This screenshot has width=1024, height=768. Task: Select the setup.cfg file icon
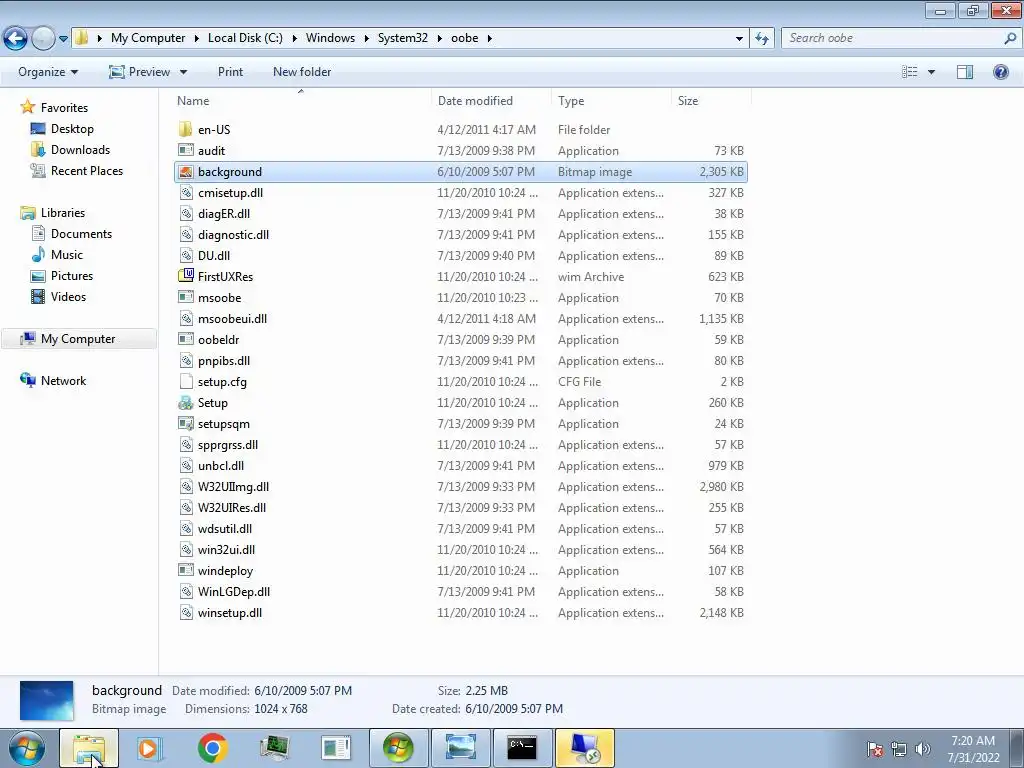coord(185,381)
